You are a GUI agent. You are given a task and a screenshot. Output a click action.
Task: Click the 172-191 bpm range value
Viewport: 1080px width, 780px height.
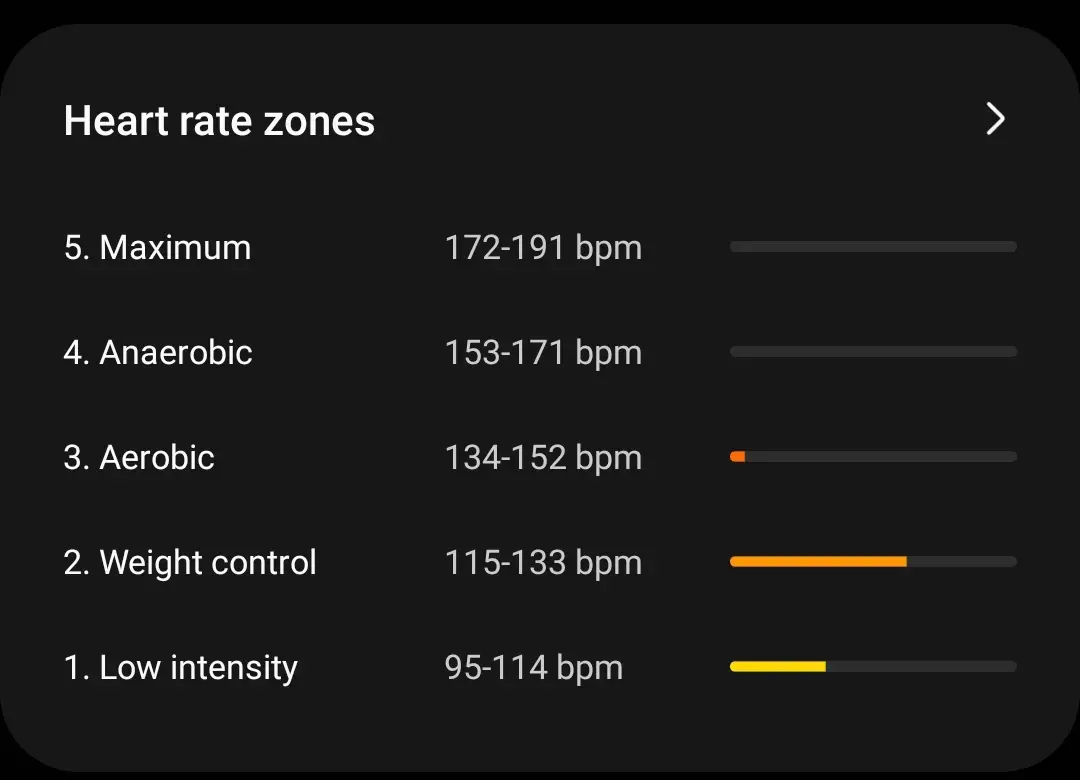(543, 247)
